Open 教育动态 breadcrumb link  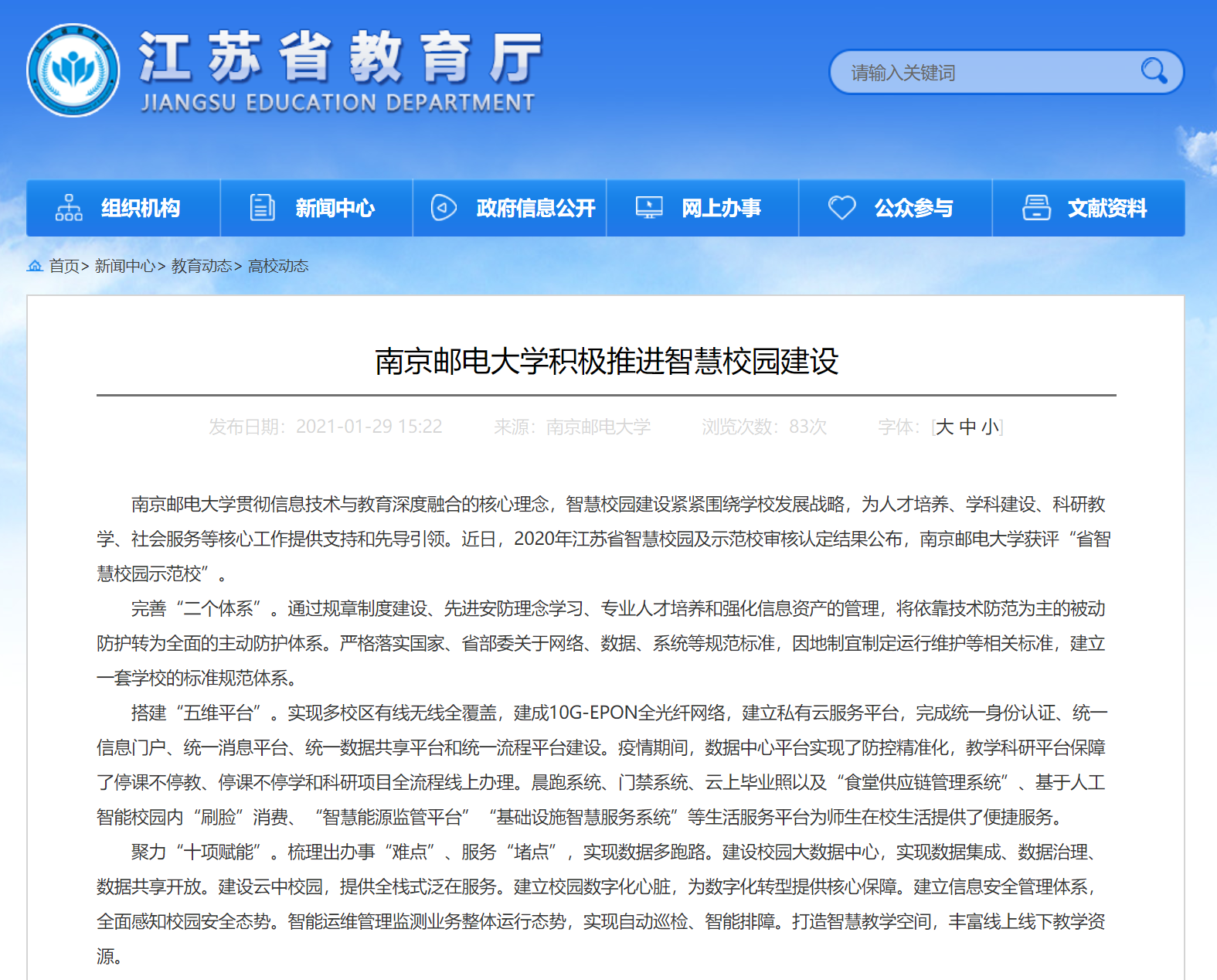coord(201,266)
